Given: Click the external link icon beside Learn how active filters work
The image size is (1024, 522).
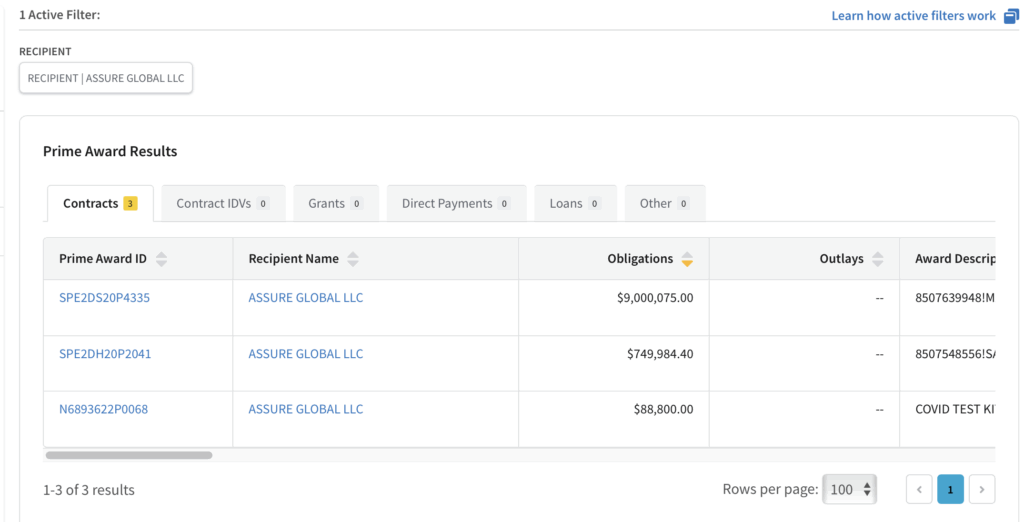Looking at the screenshot, I should (x=1011, y=16).
